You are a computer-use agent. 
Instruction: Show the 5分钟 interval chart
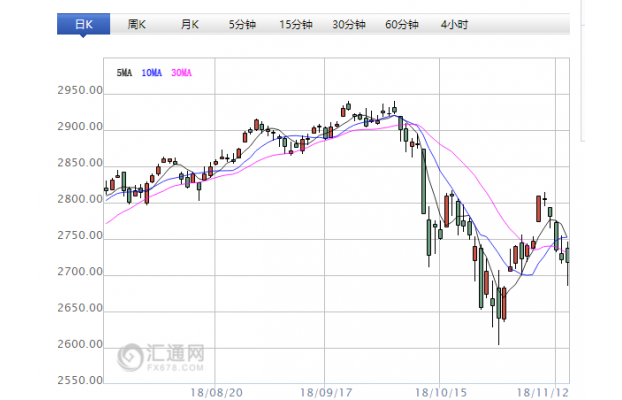pos(241,23)
